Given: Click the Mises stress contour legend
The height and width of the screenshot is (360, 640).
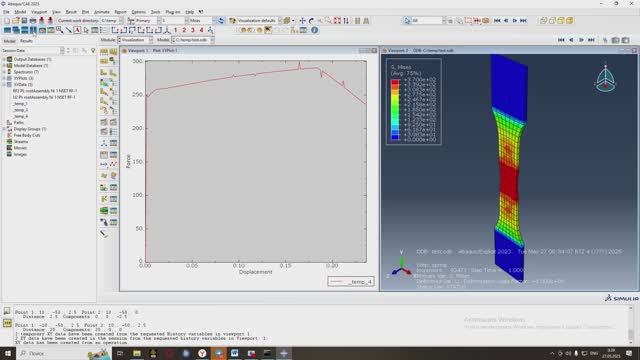Looking at the screenshot, I should pyautogui.click(x=414, y=102).
